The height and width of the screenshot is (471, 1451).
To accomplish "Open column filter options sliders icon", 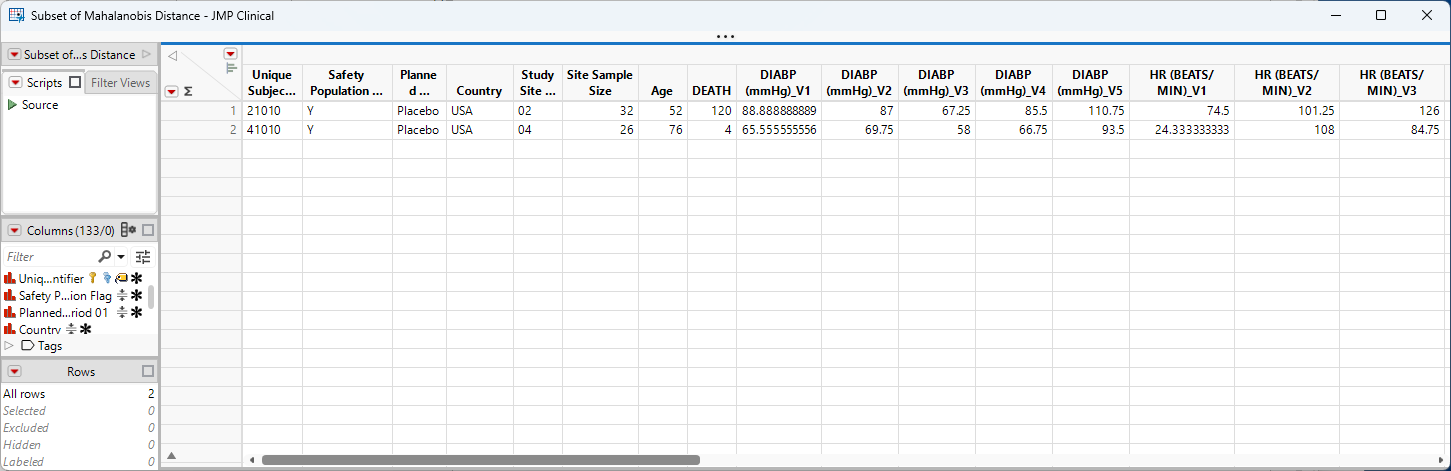I will pyautogui.click(x=143, y=257).
